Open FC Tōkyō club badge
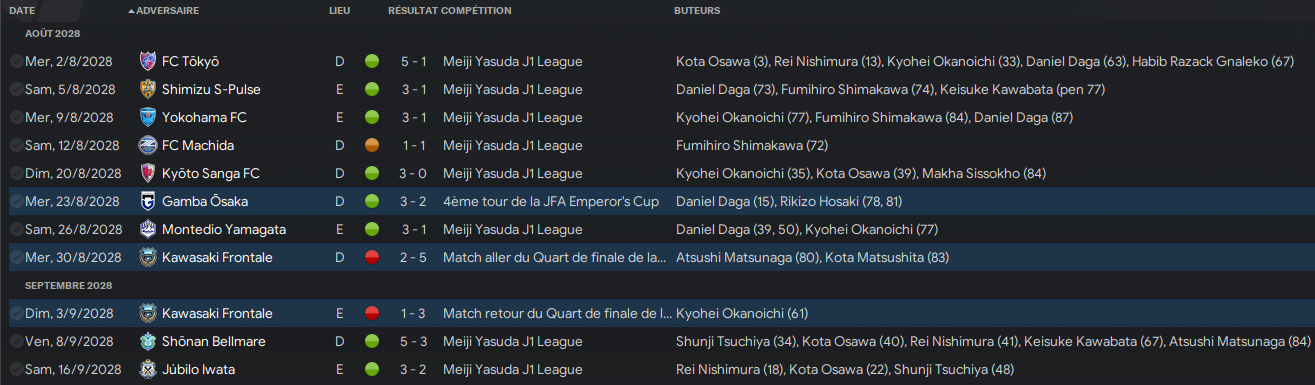Viewport: 1315px width, 385px height. coord(148,61)
